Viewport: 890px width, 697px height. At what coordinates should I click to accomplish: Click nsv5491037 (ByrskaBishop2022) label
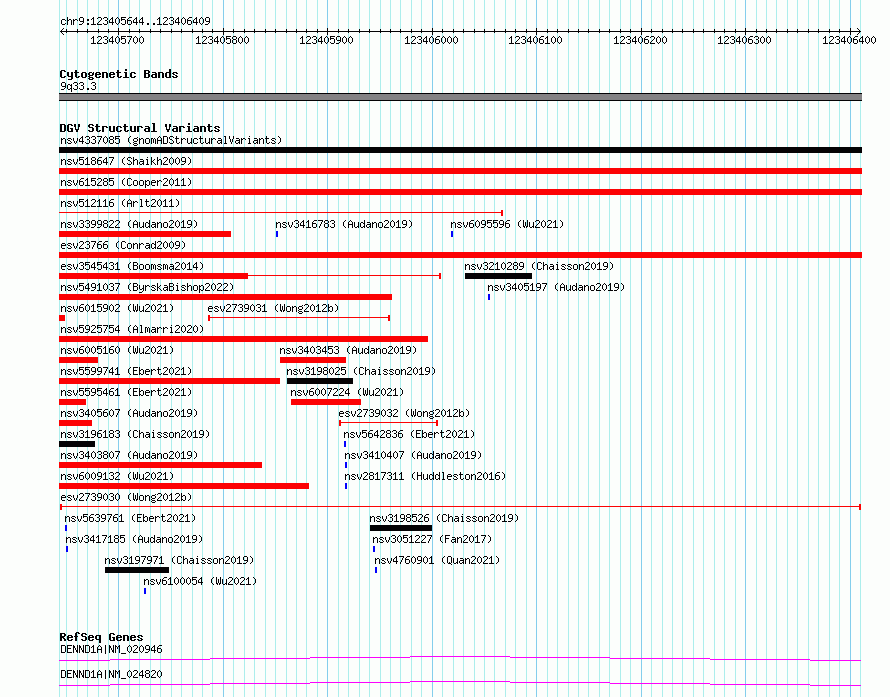point(147,287)
